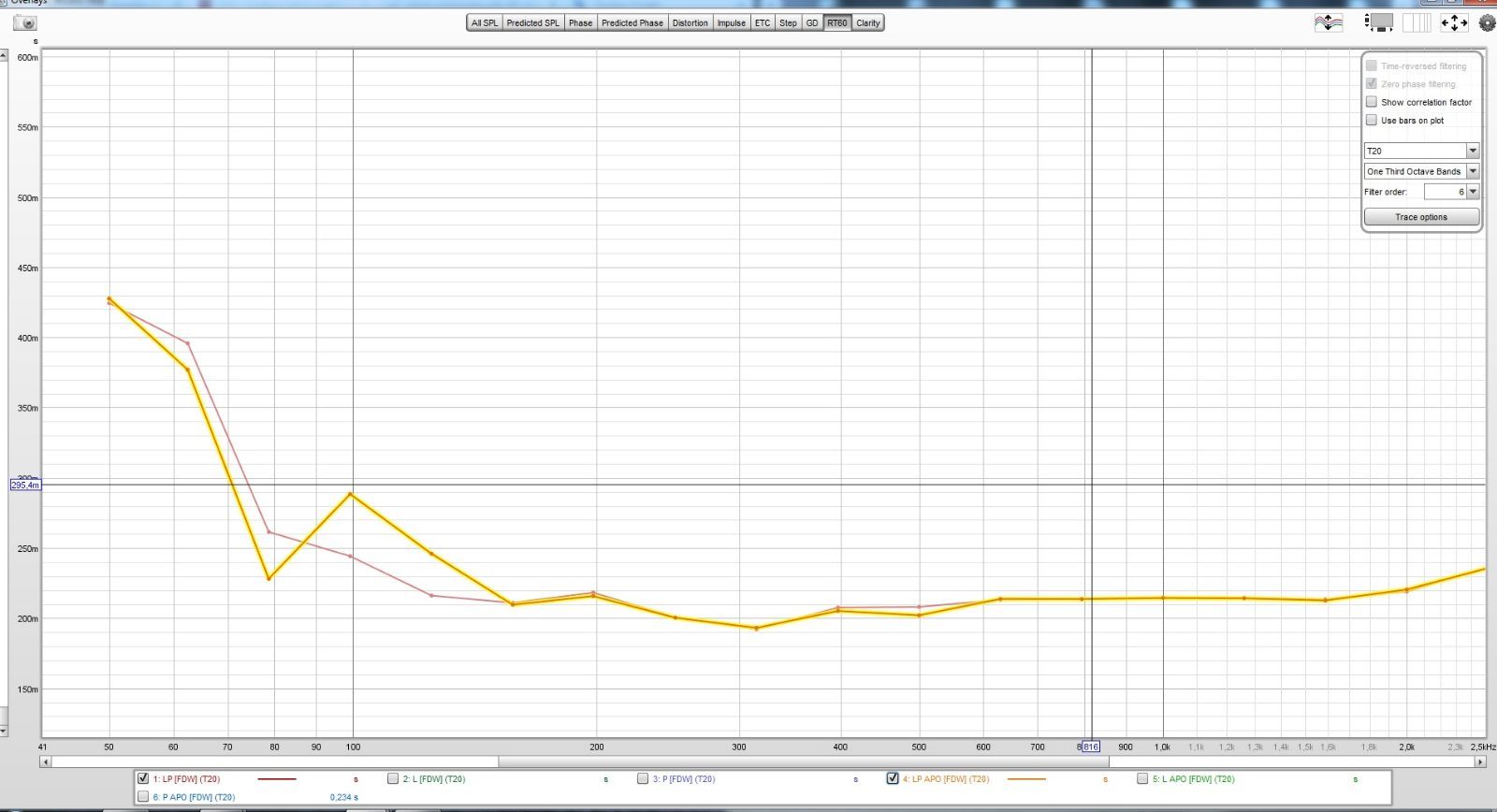Click the 816 frequency cursor label
The image size is (1497, 812).
[1091, 747]
